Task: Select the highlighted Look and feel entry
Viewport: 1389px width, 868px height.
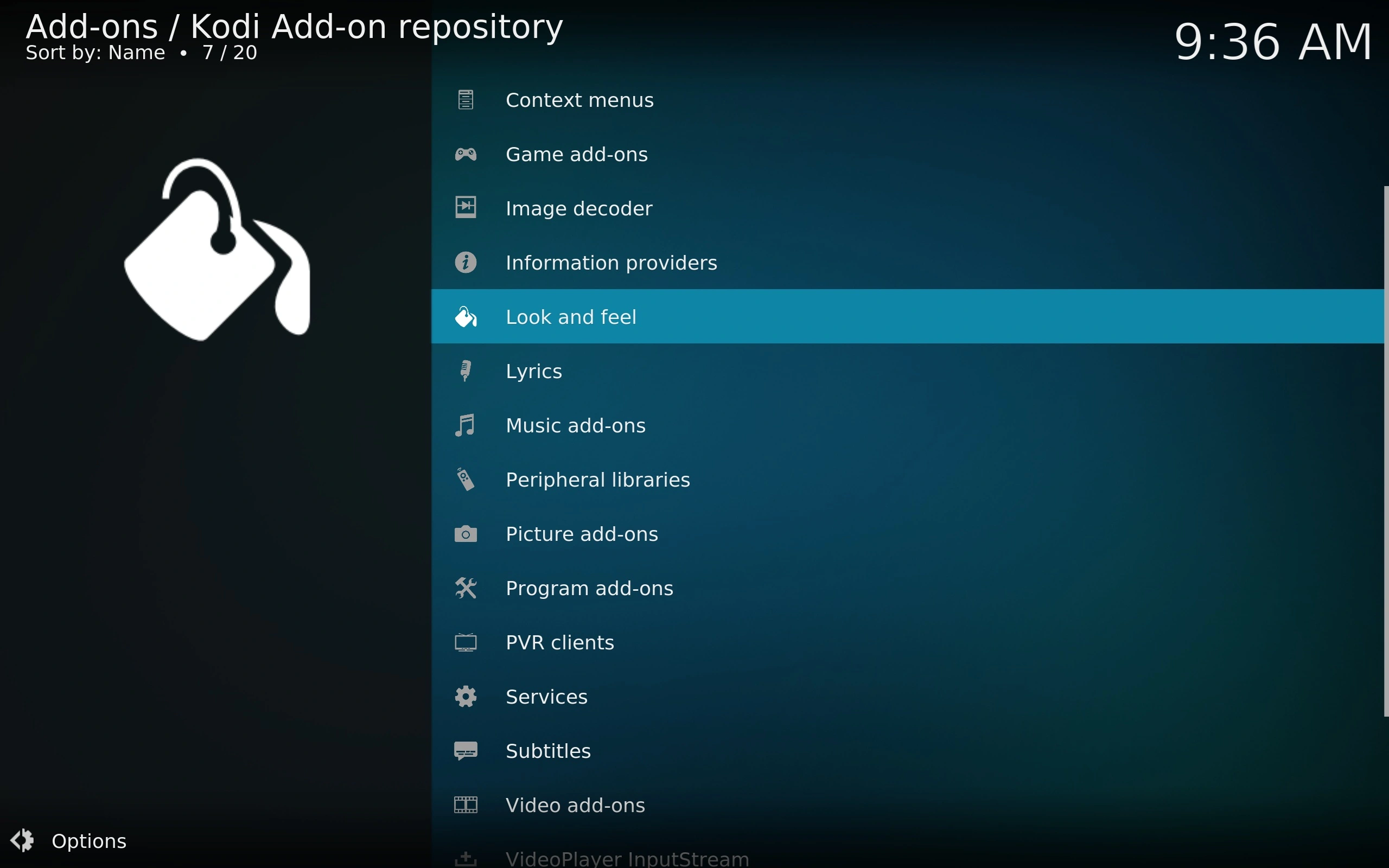Action: [x=571, y=317]
